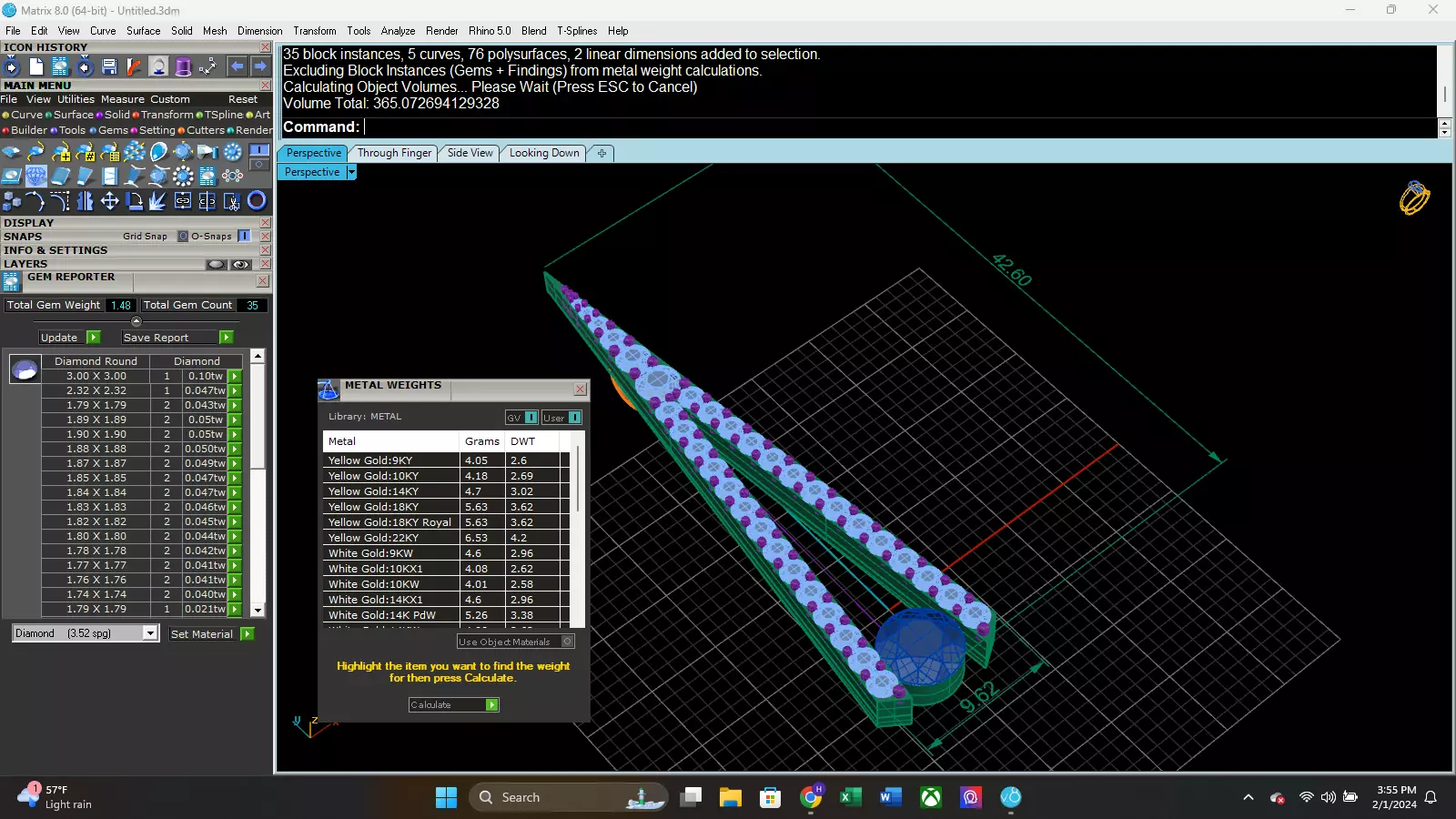
Task: Show hidden icons in the system tray
Action: (x=1249, y=797)
